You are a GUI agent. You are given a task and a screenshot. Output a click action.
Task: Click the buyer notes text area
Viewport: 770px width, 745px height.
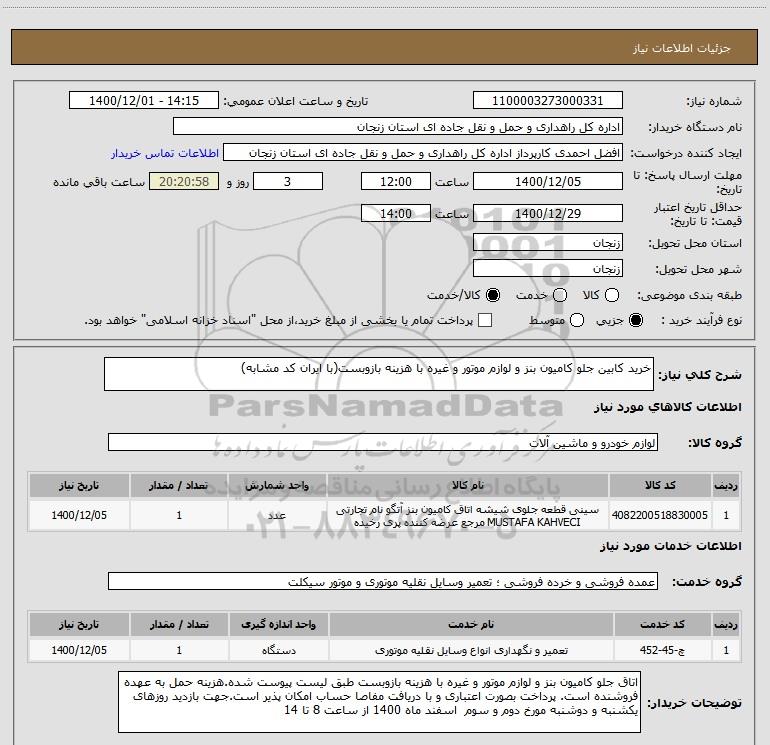pyautogui.click(x=379, y=702)
